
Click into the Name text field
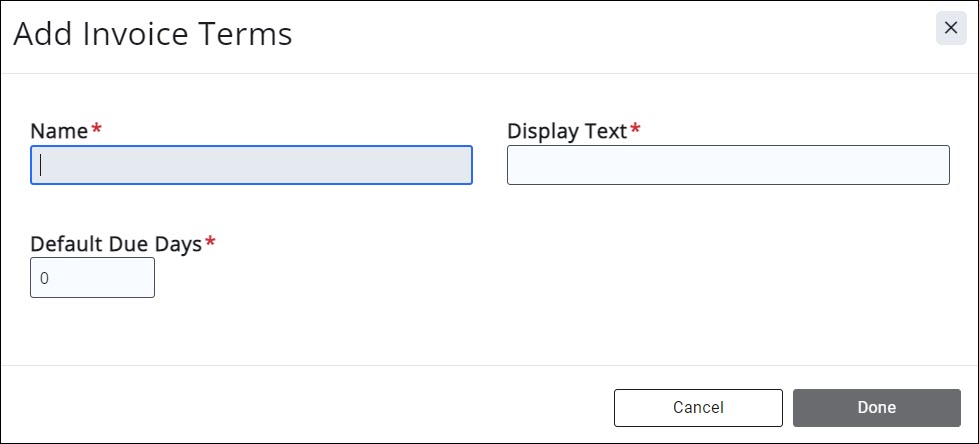pyautogui.click(x=251, y=165)
